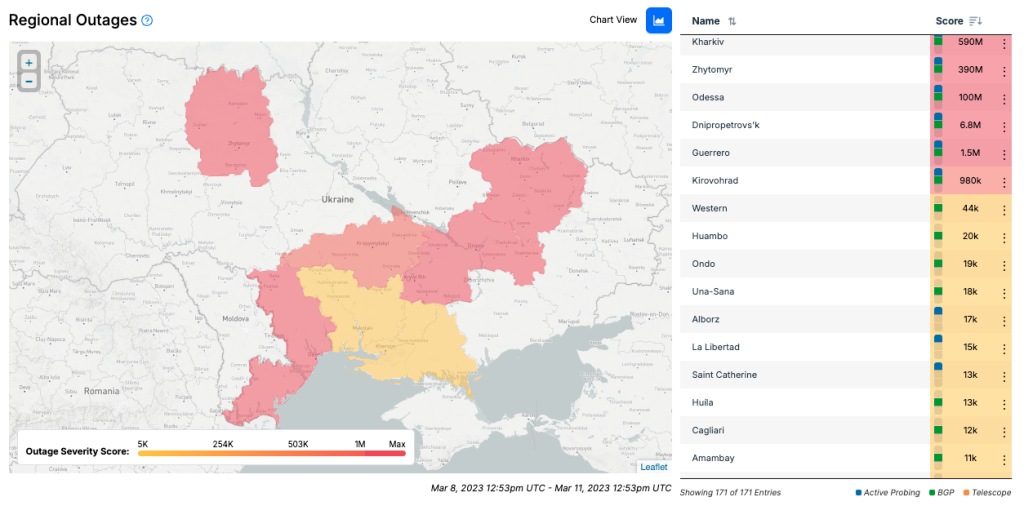Expand options for the Odessa row
The height and width of the screenshot is (506, 1024).
click(x=1004, y=98)
